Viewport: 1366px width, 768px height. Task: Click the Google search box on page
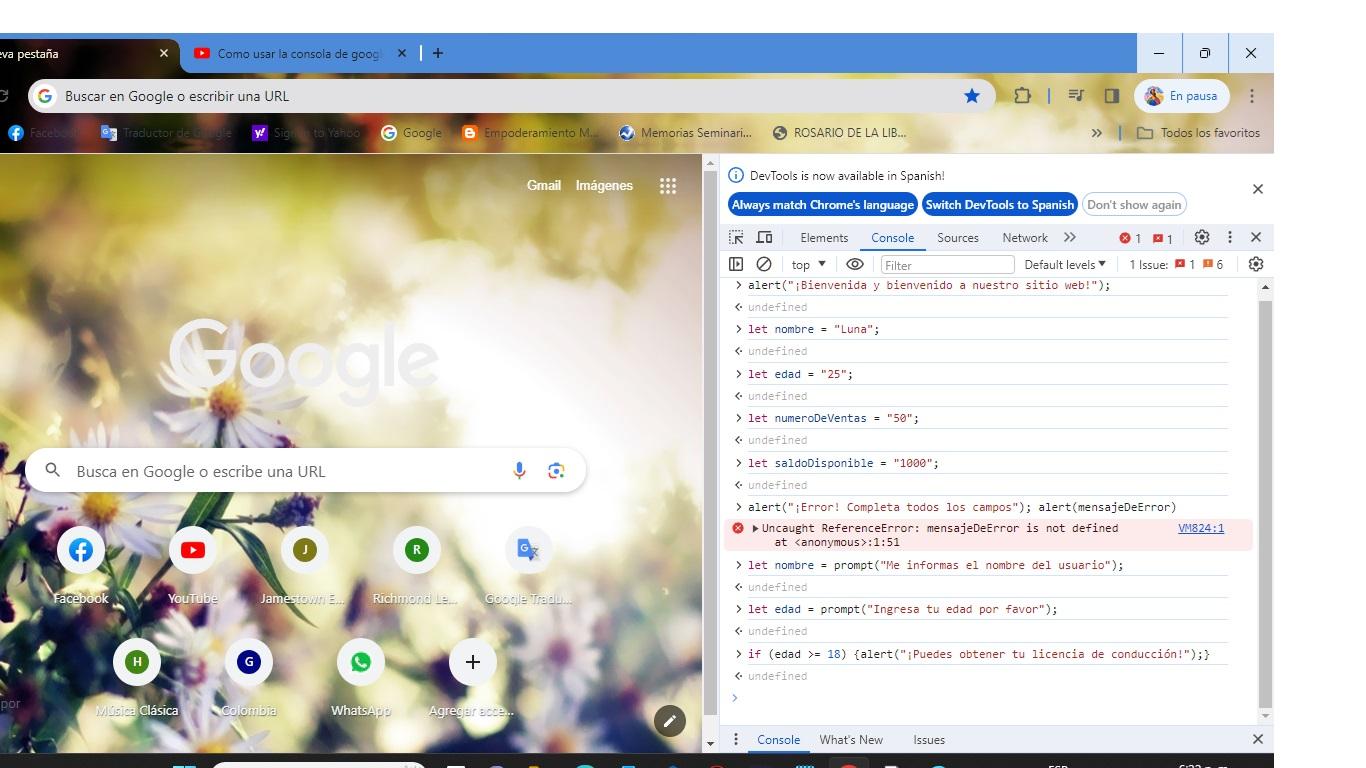click(x=305, y=471)
